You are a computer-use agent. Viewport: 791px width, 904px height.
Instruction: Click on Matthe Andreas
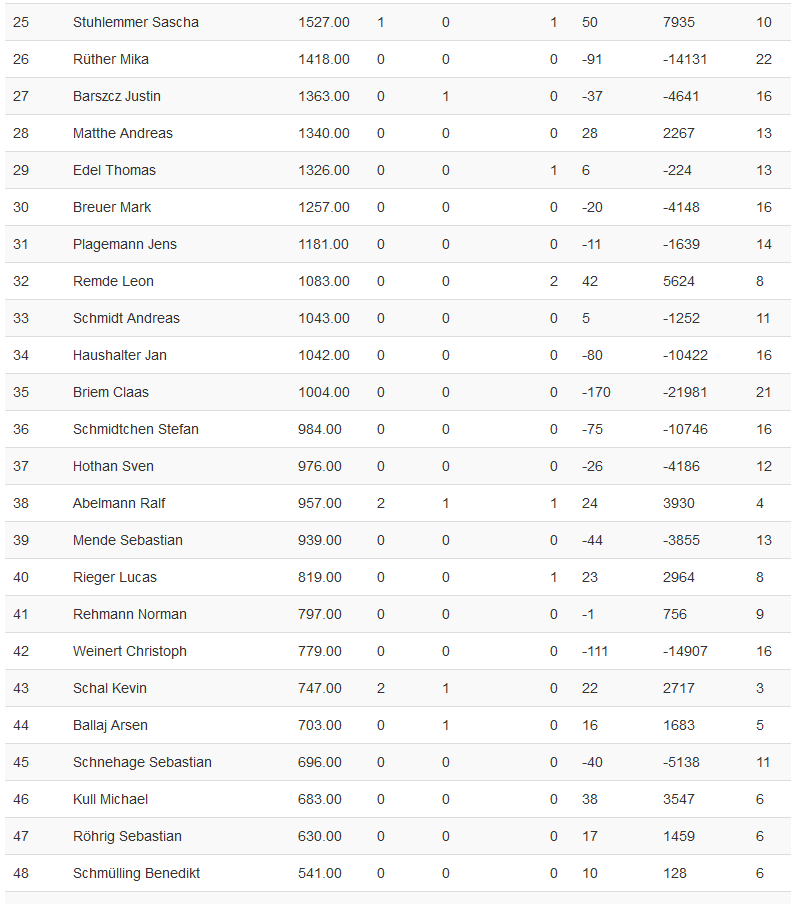122,133
